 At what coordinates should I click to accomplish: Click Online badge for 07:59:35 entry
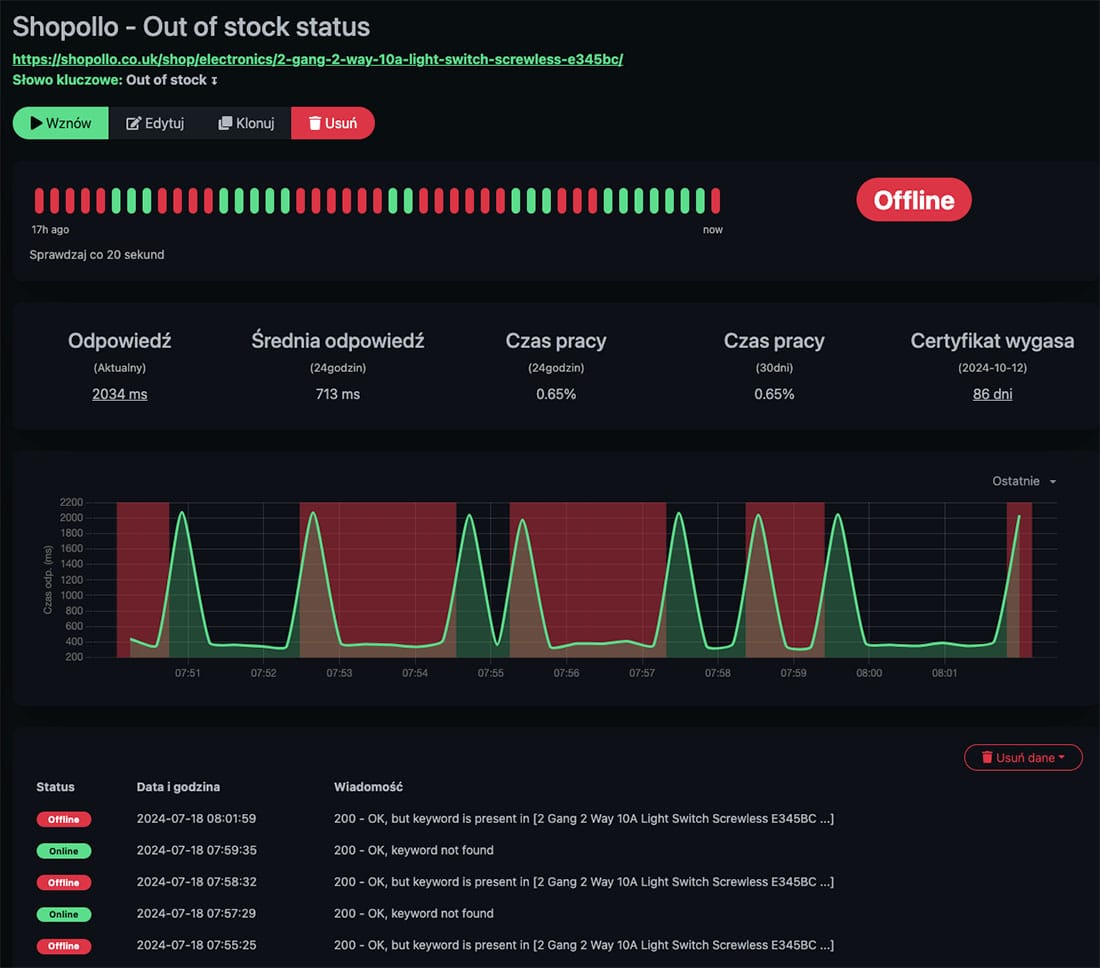[64, 851]
